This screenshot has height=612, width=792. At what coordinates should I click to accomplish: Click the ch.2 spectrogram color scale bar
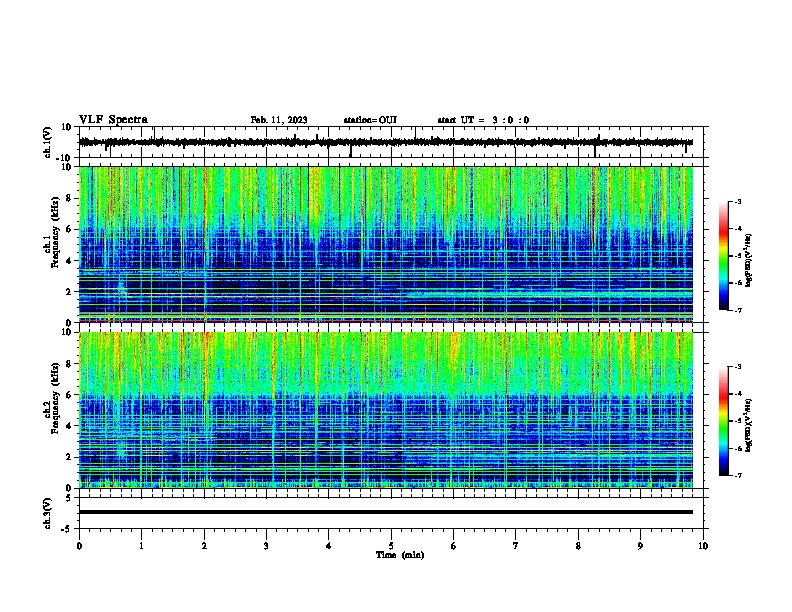coord(723,421)
